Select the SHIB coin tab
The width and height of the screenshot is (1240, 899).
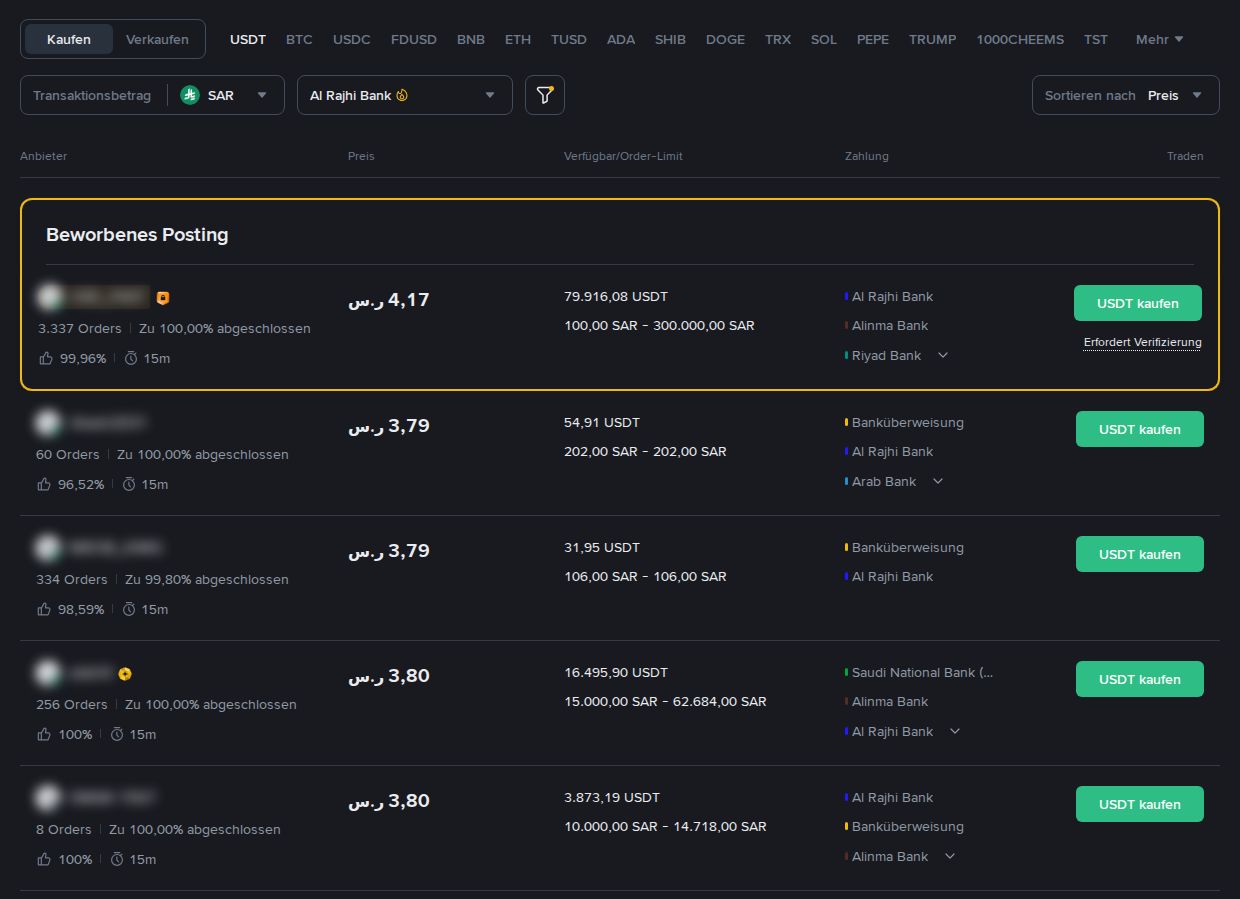click(x=670, y=39)
